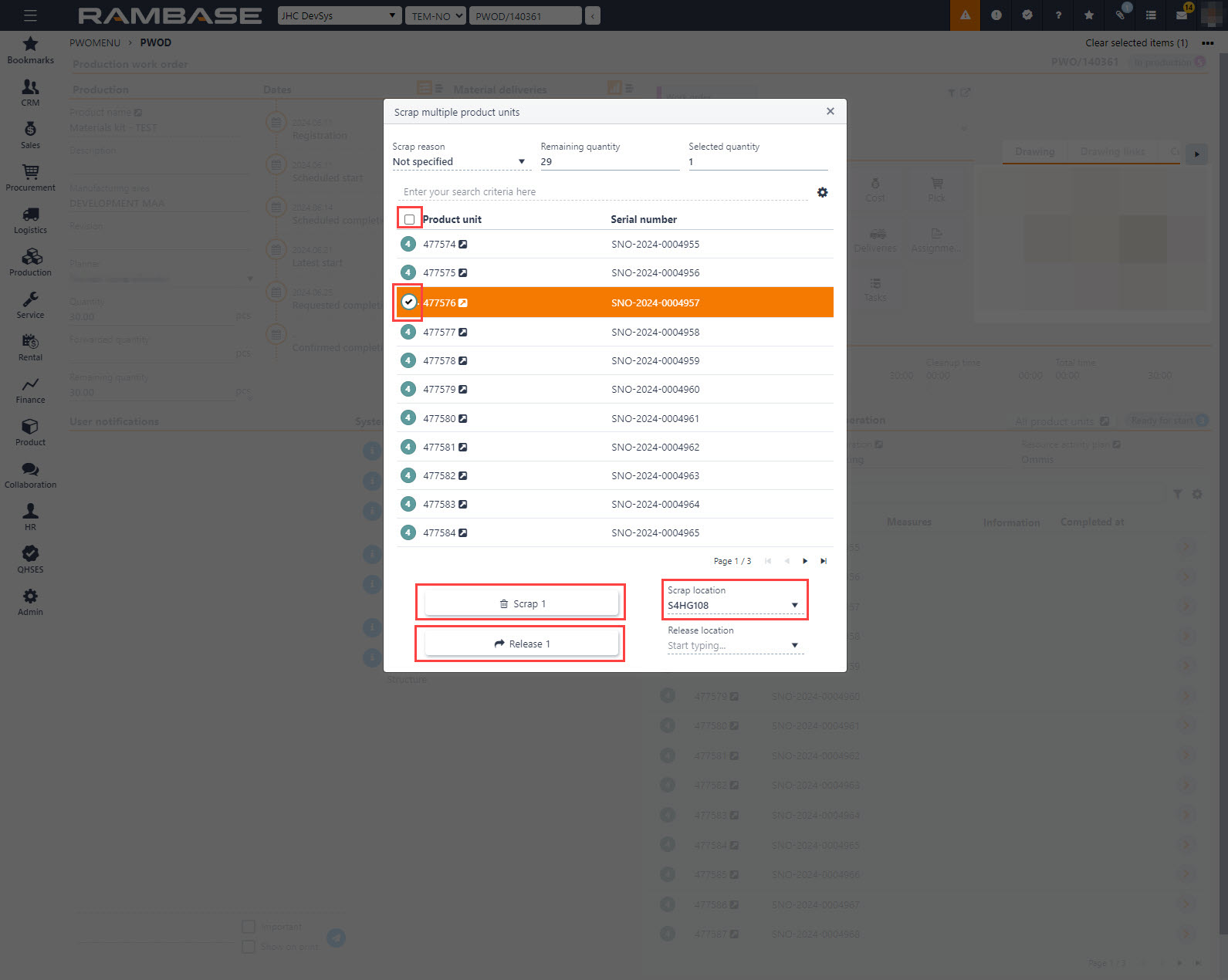
Task: Jump to last page in popup list
Action: 824,561
